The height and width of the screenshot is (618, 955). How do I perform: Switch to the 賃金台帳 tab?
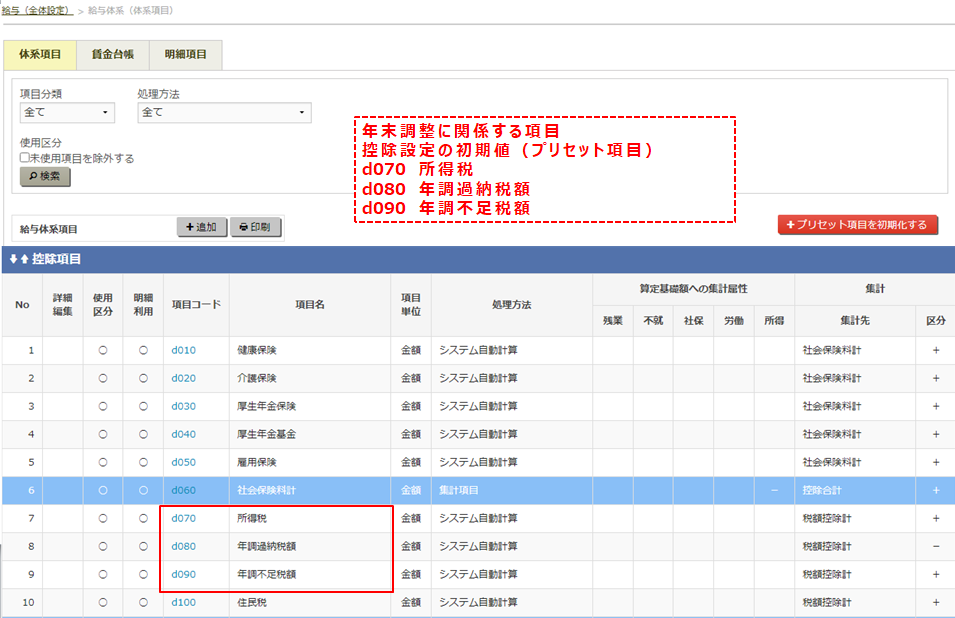[113, 54]
